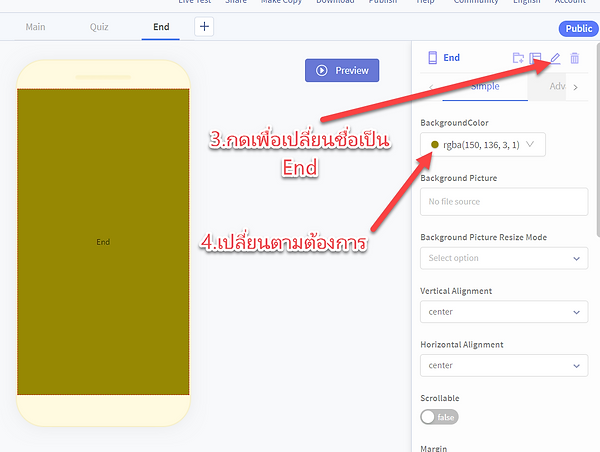
Task: Switch to the Quiz screen tab
Action: pos(99,27)
